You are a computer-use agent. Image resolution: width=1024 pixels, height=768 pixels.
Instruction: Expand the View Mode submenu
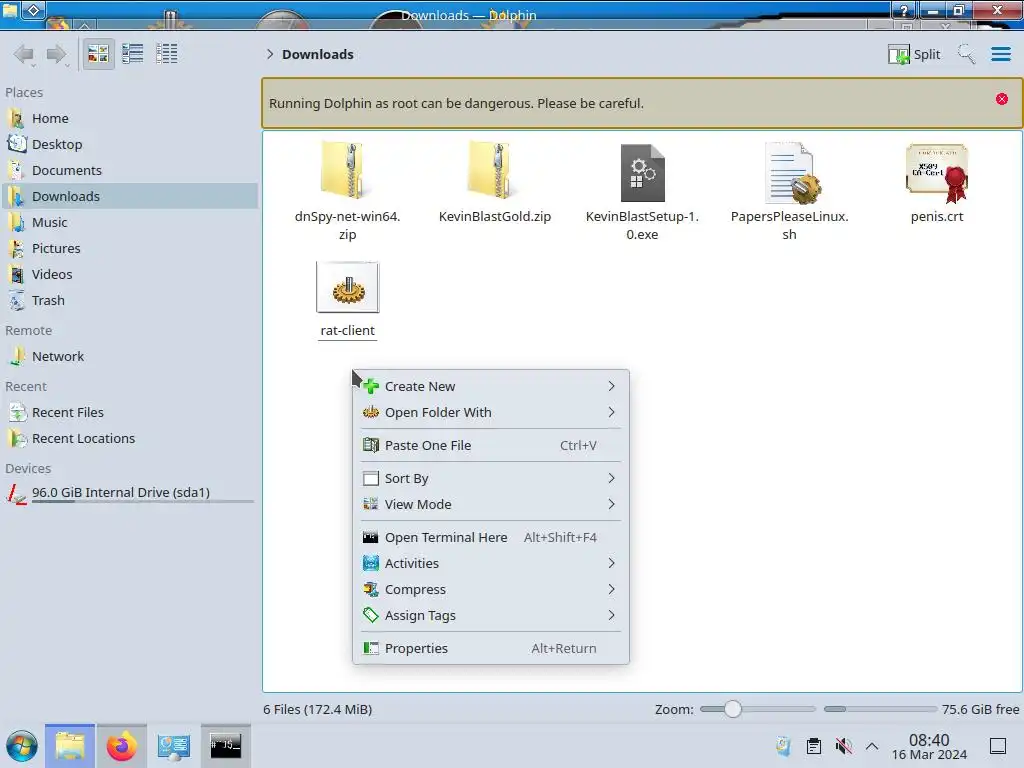[x=490, y=505]
